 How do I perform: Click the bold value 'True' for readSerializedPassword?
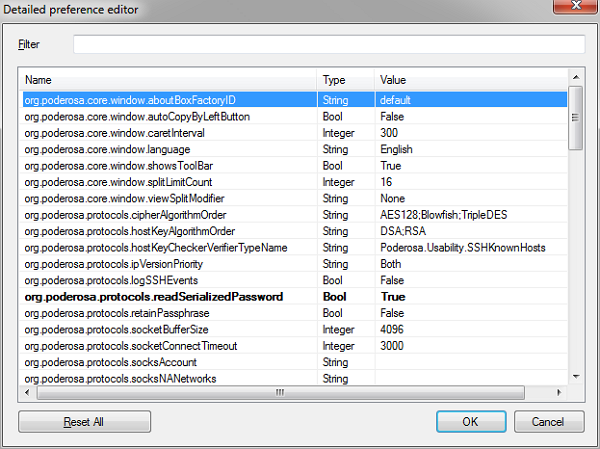(393, 297)
